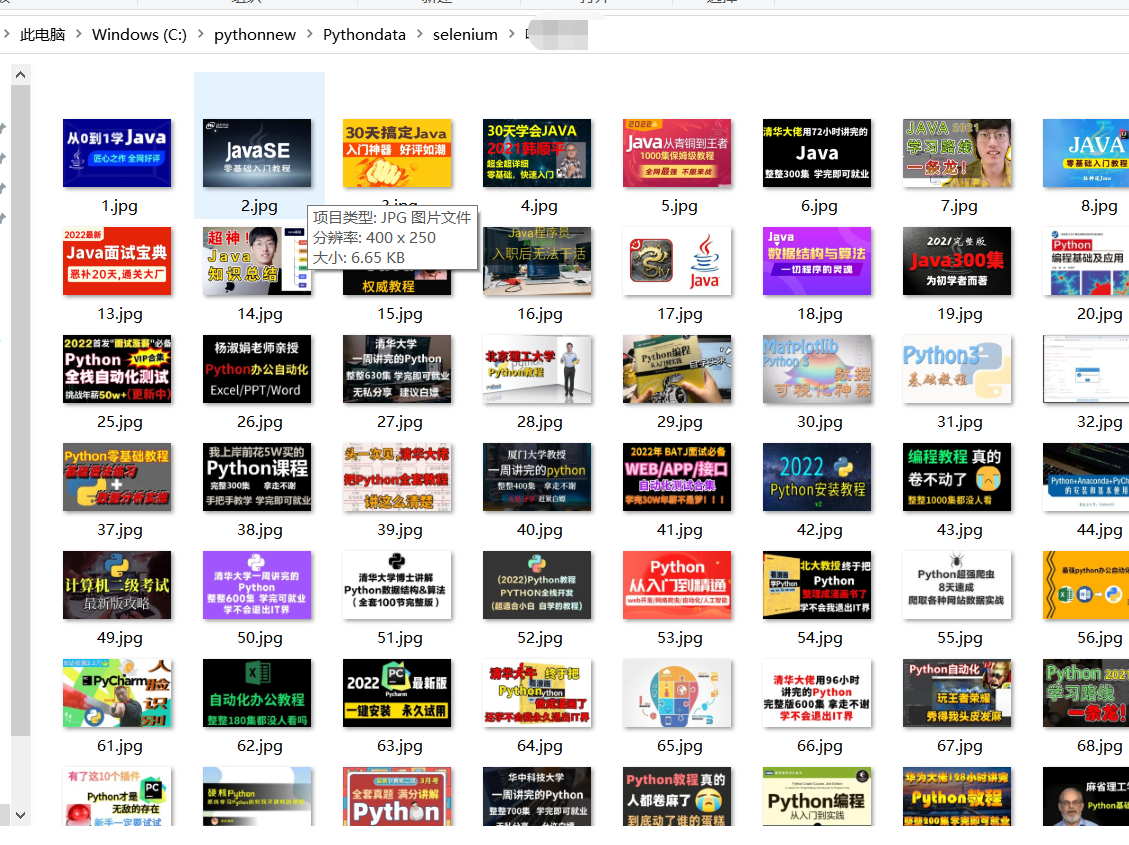
Task: Select the 26.jpg Excel/PPT/Word thumbnail
Action: (257, 369)
